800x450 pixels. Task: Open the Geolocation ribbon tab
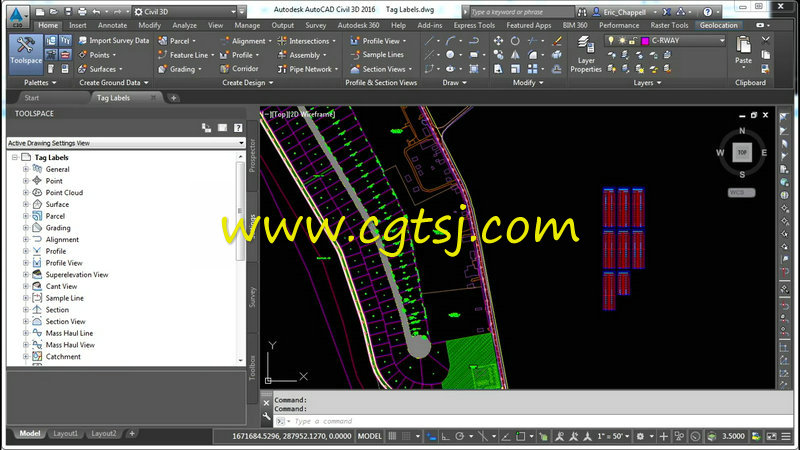click(718, 25)
